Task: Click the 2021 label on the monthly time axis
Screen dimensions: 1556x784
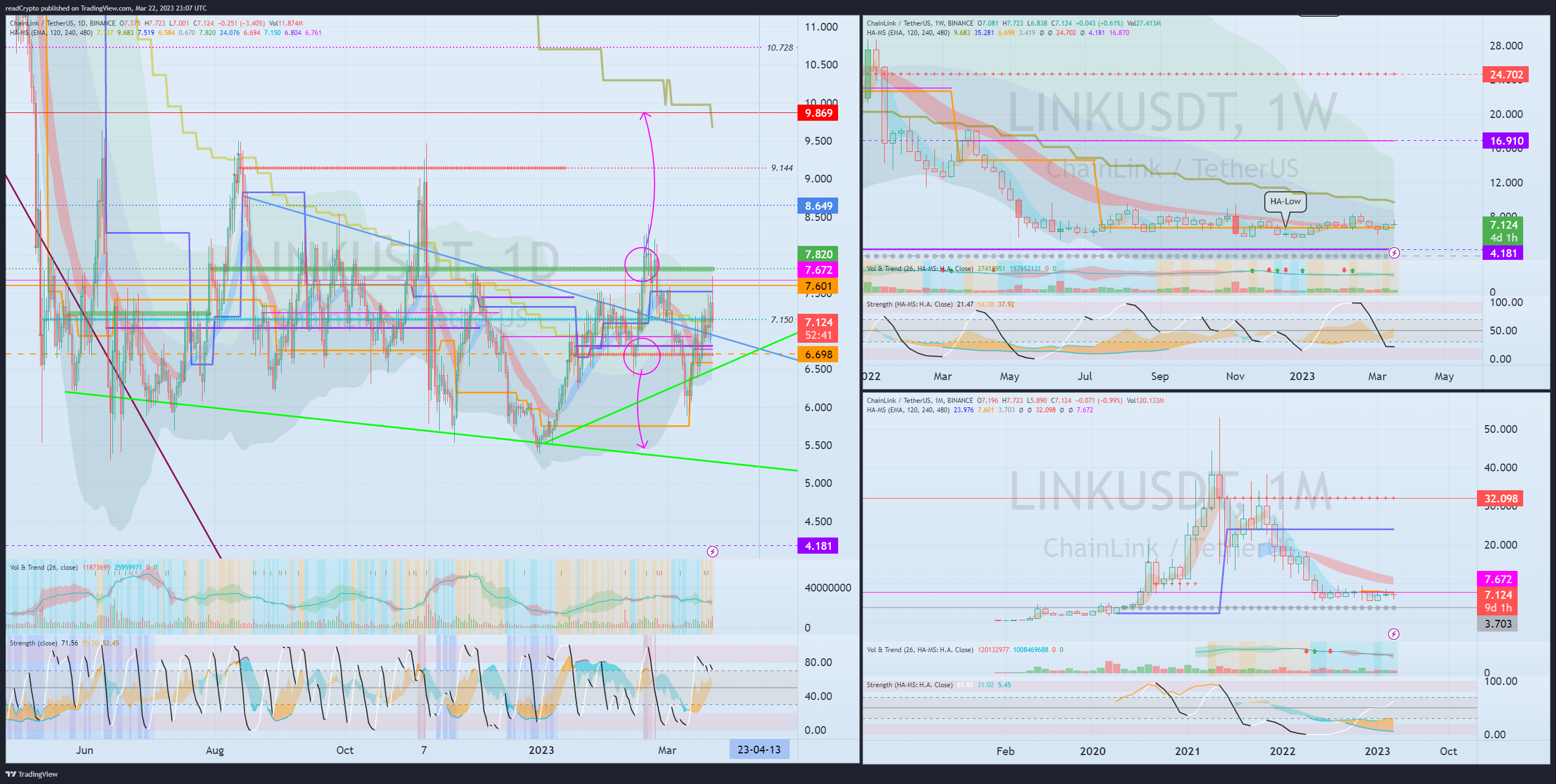Action: 1187,751
